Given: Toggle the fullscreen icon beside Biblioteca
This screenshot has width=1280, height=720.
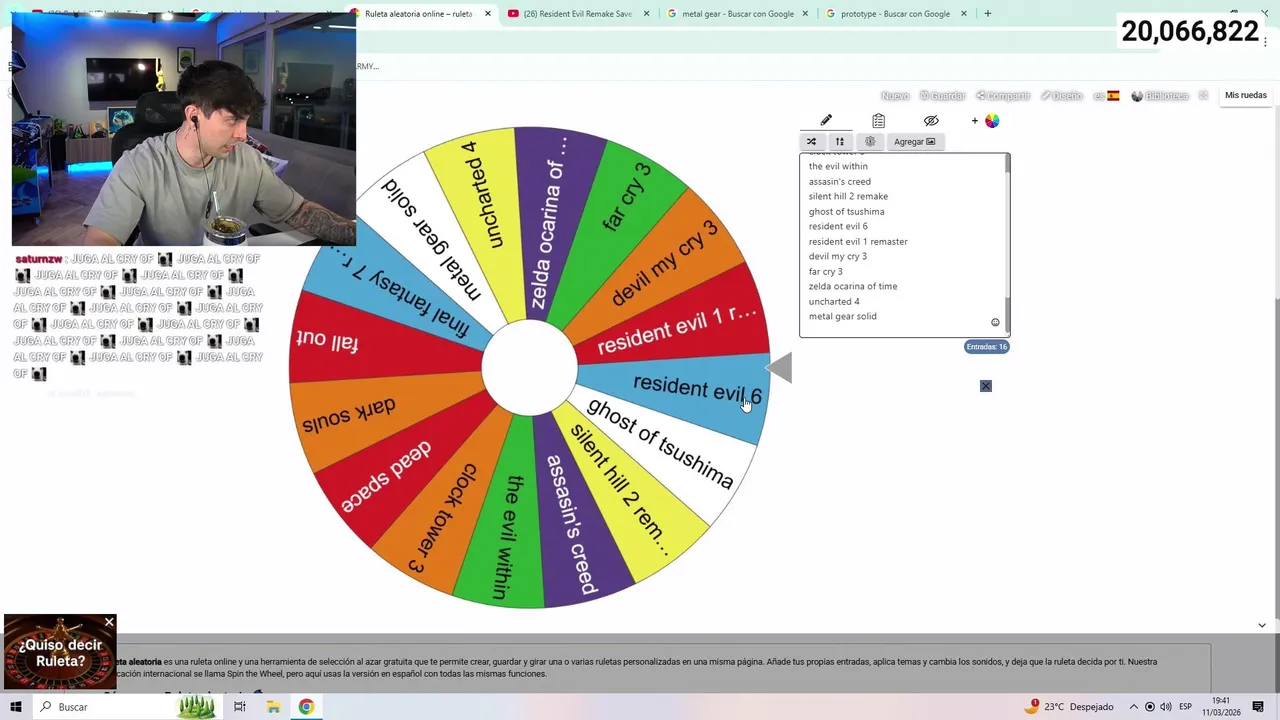Looking at the screenshot, I should pos(1203,96).
